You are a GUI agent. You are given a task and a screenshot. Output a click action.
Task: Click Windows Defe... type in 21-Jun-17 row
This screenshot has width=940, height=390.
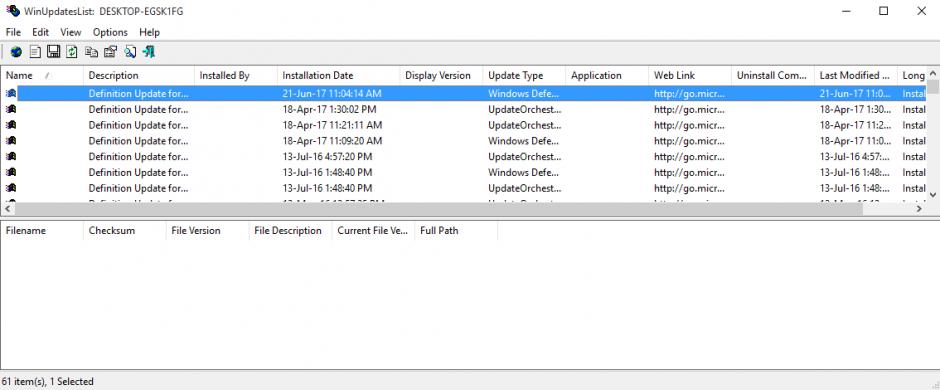[523, 93]
